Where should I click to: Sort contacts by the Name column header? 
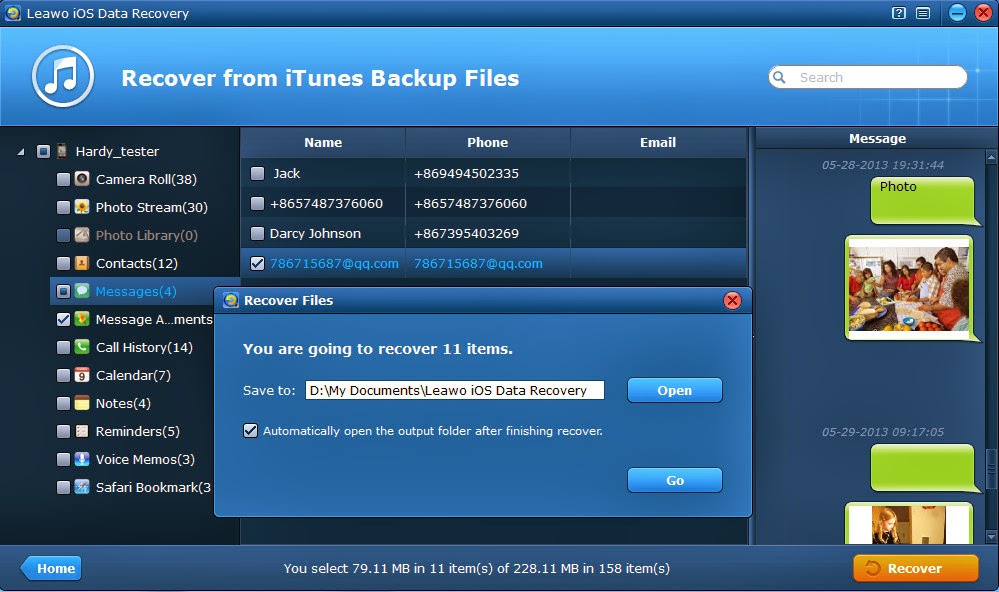[322, 142]
